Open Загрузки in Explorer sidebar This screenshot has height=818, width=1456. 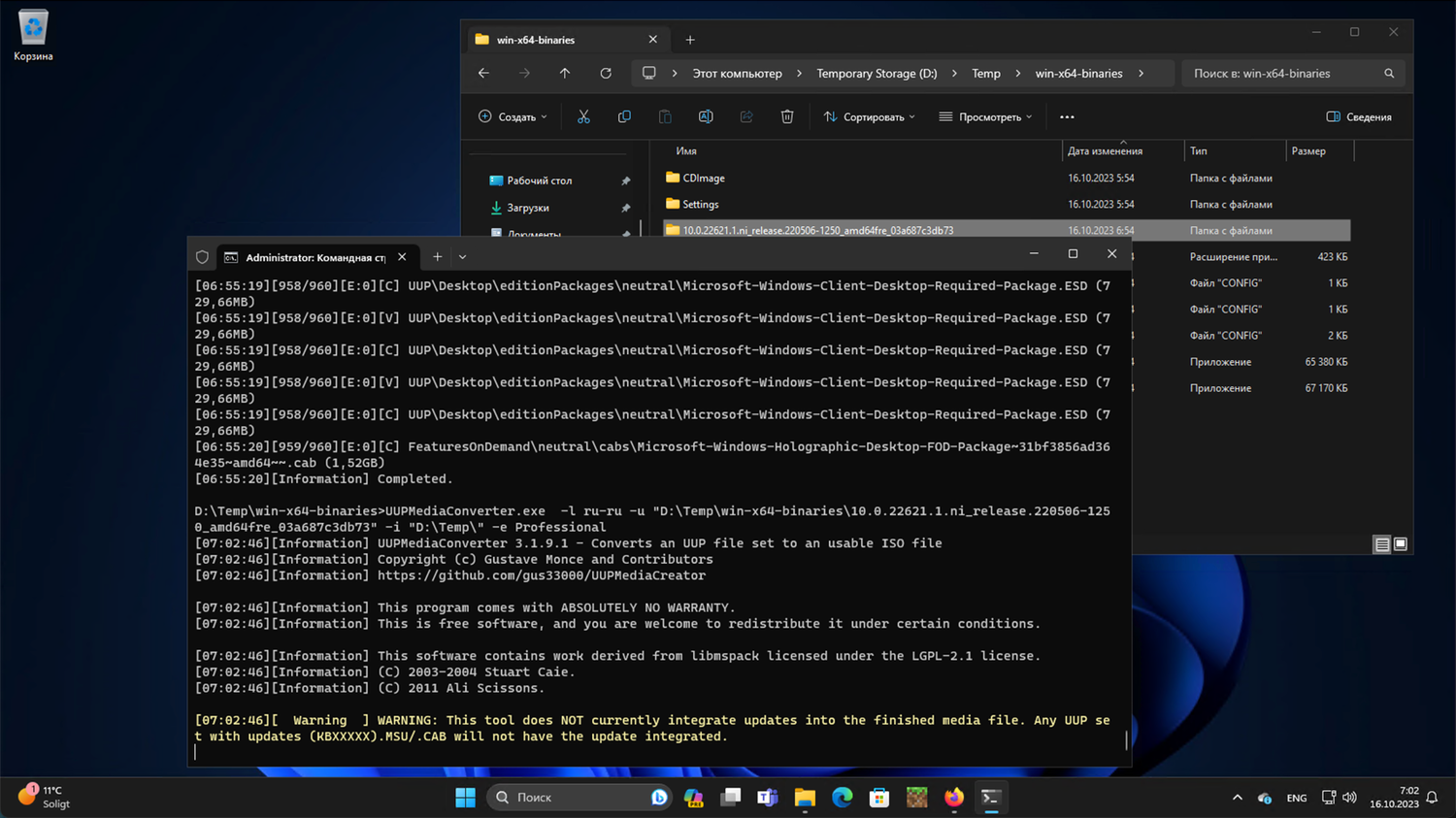528,208
